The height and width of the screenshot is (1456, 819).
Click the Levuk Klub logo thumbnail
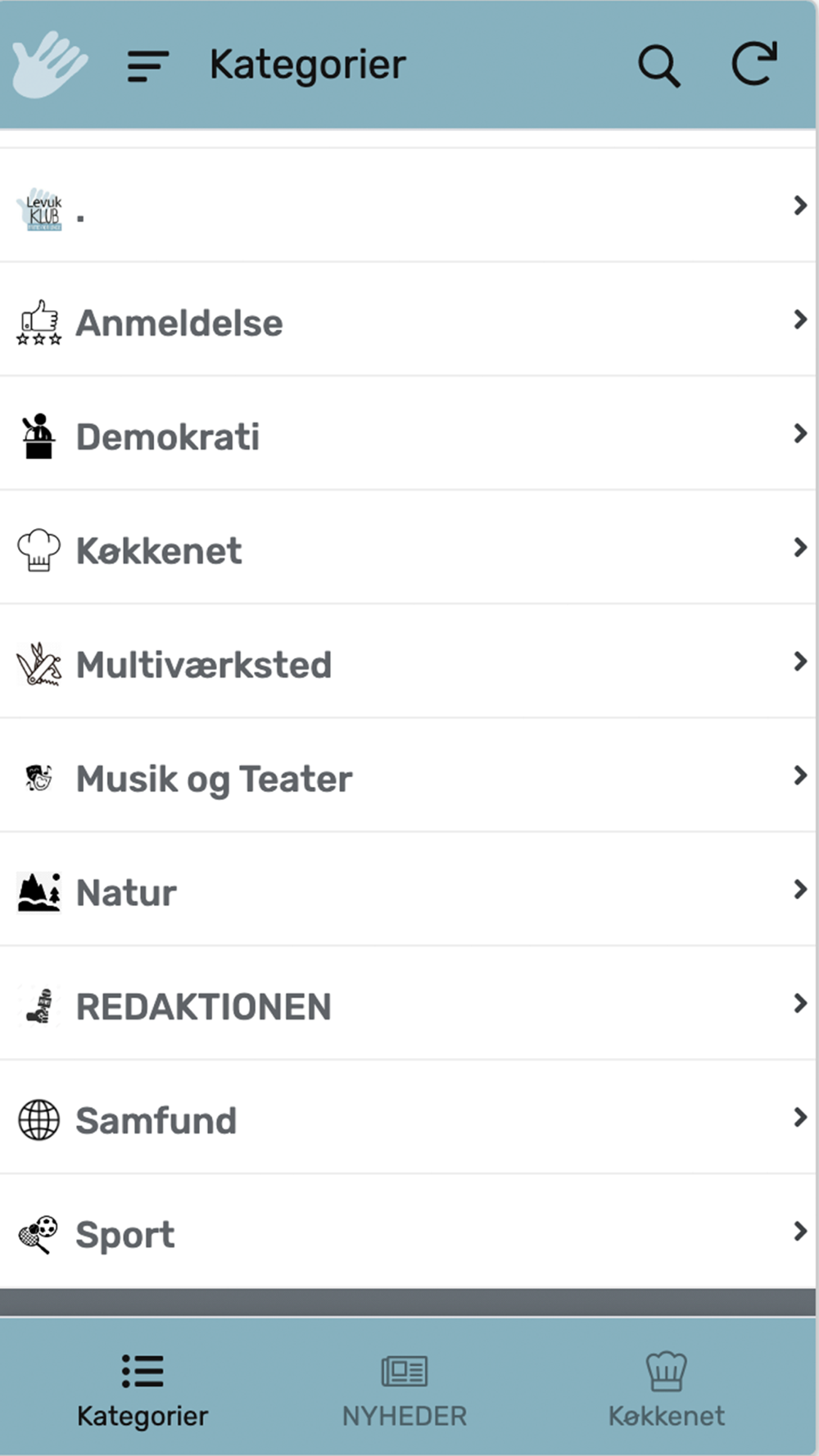pyautogui.click(x=41, y=212)
